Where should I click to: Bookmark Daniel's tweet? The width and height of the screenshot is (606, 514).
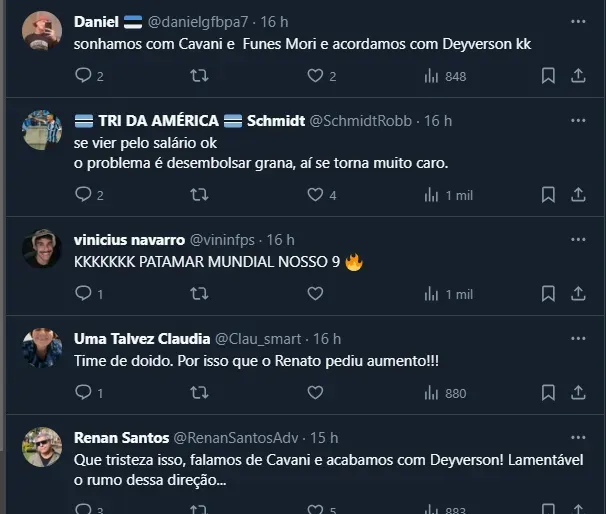(548, 76)
